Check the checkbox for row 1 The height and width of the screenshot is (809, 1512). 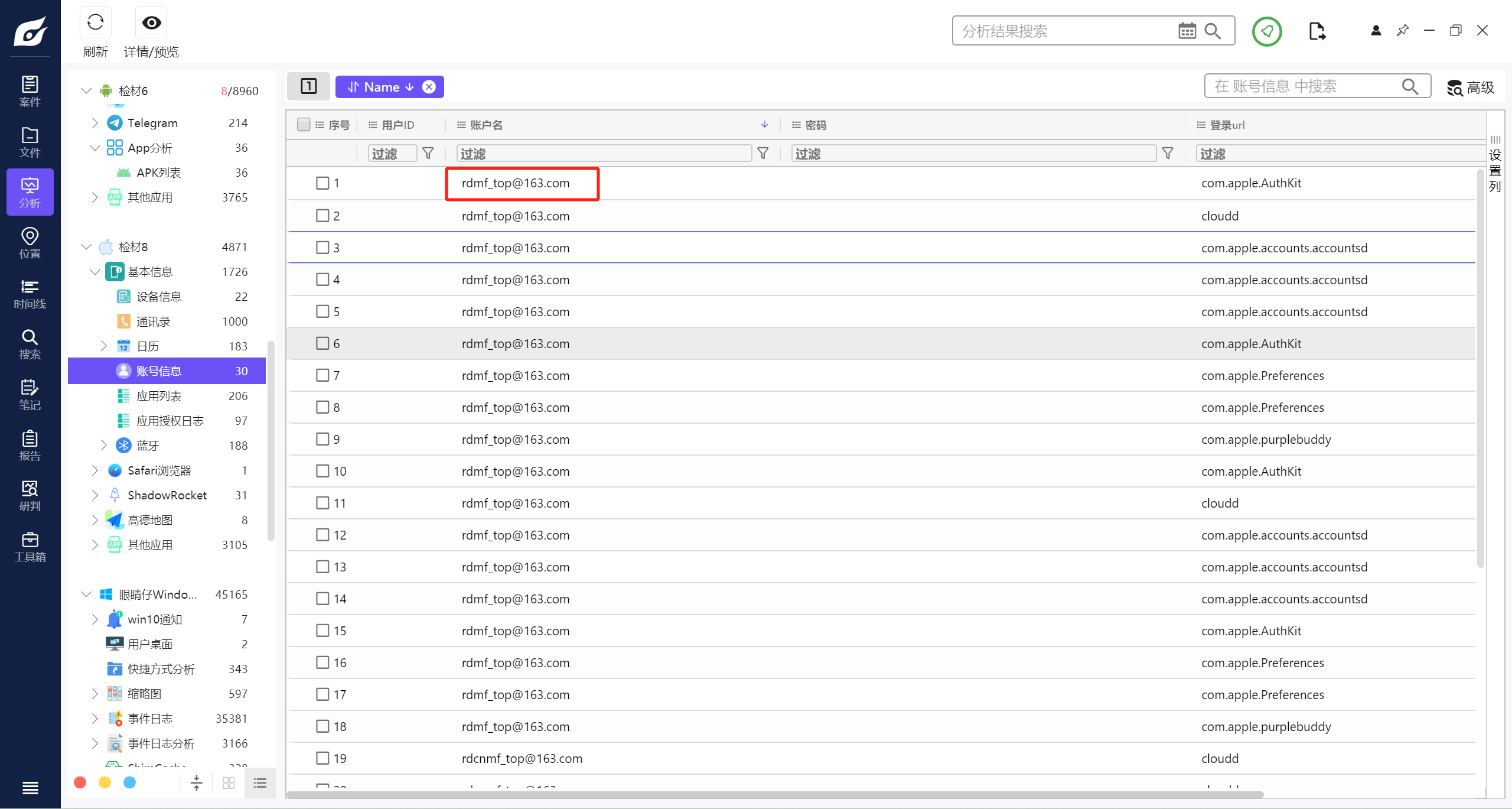tap(322, 183)
